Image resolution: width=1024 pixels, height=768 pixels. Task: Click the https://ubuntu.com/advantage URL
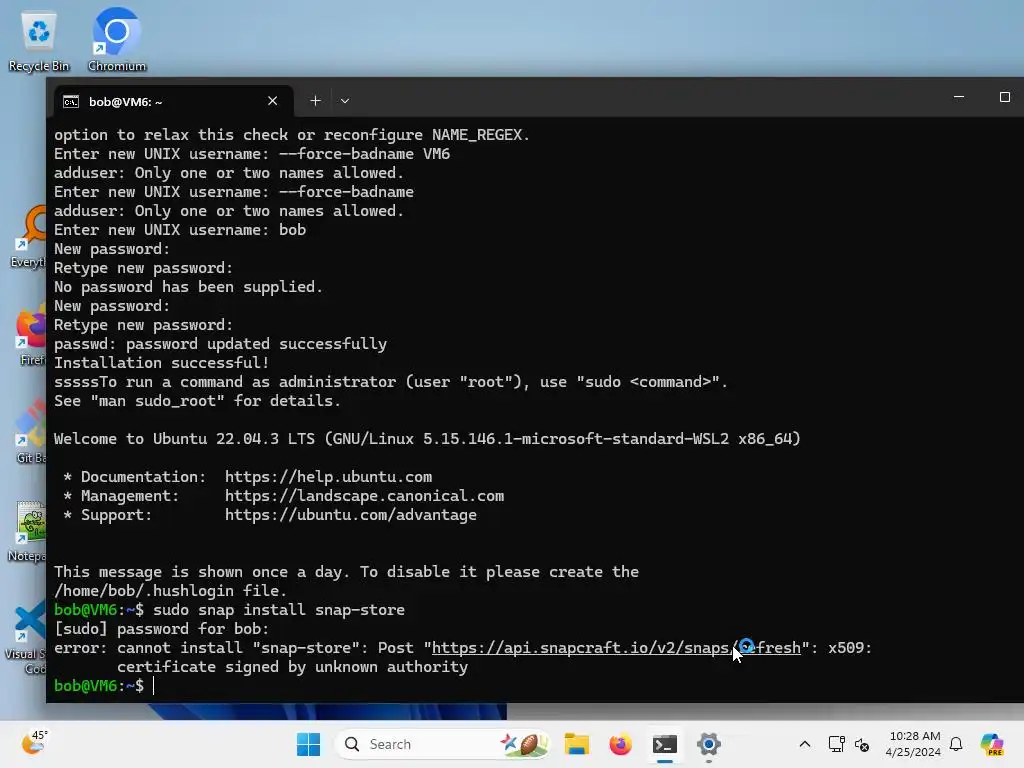[351, 515]
